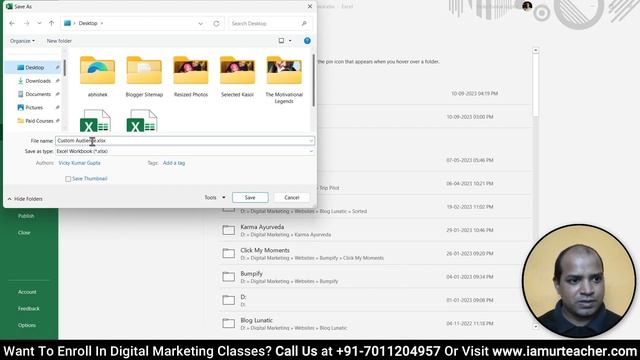Open Publish in Excel backstage menu

pos(26,216)
